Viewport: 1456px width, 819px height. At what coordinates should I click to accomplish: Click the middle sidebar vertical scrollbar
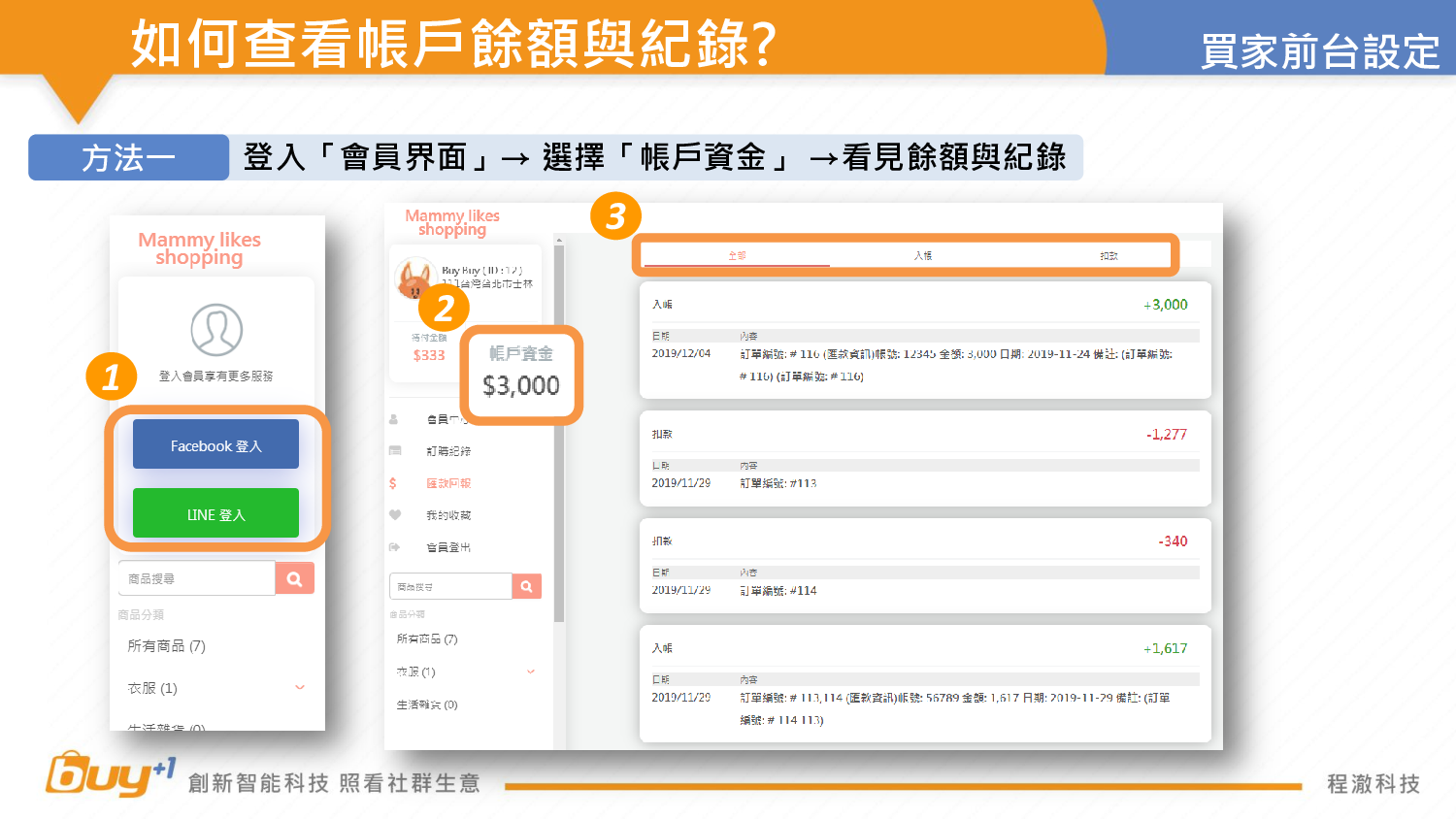coord(559,437)
